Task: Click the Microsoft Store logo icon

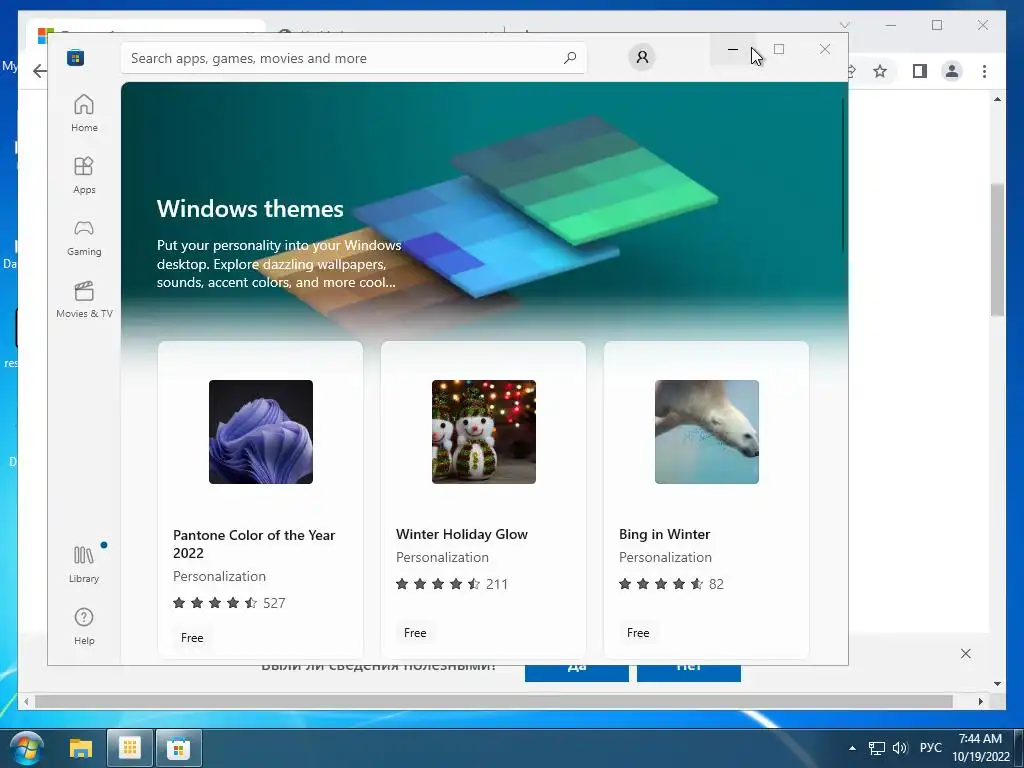Action: tap(75, 57)
